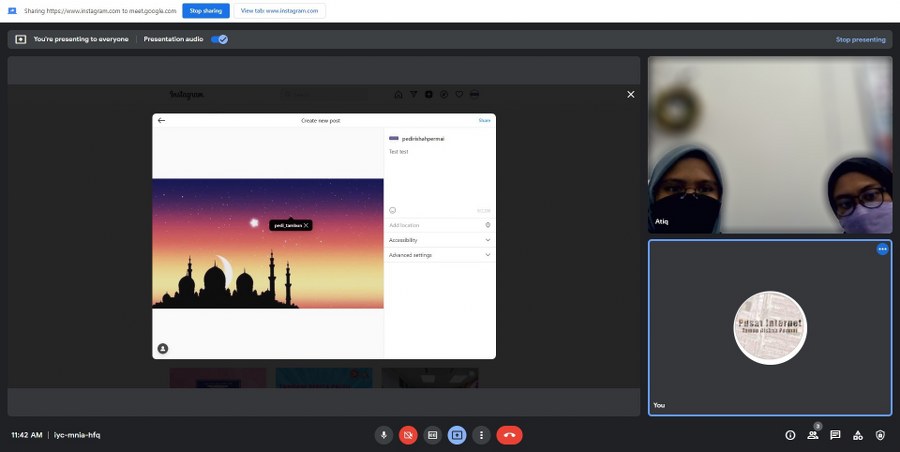900x452 pixels.
Task: Click the Stop sharing button
Action: click(x=206, y=11)
